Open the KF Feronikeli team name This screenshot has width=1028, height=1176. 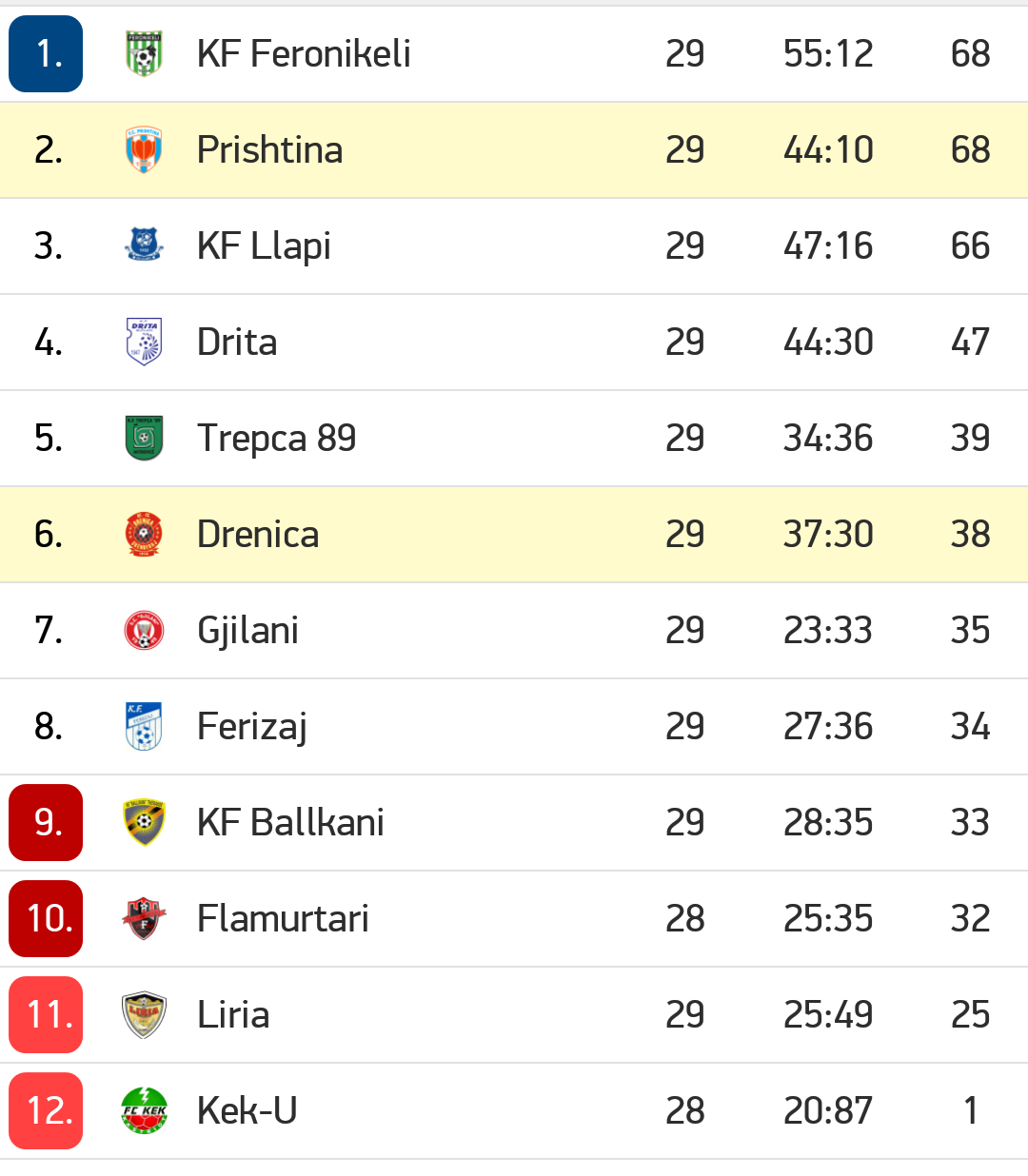click(304, 54)
